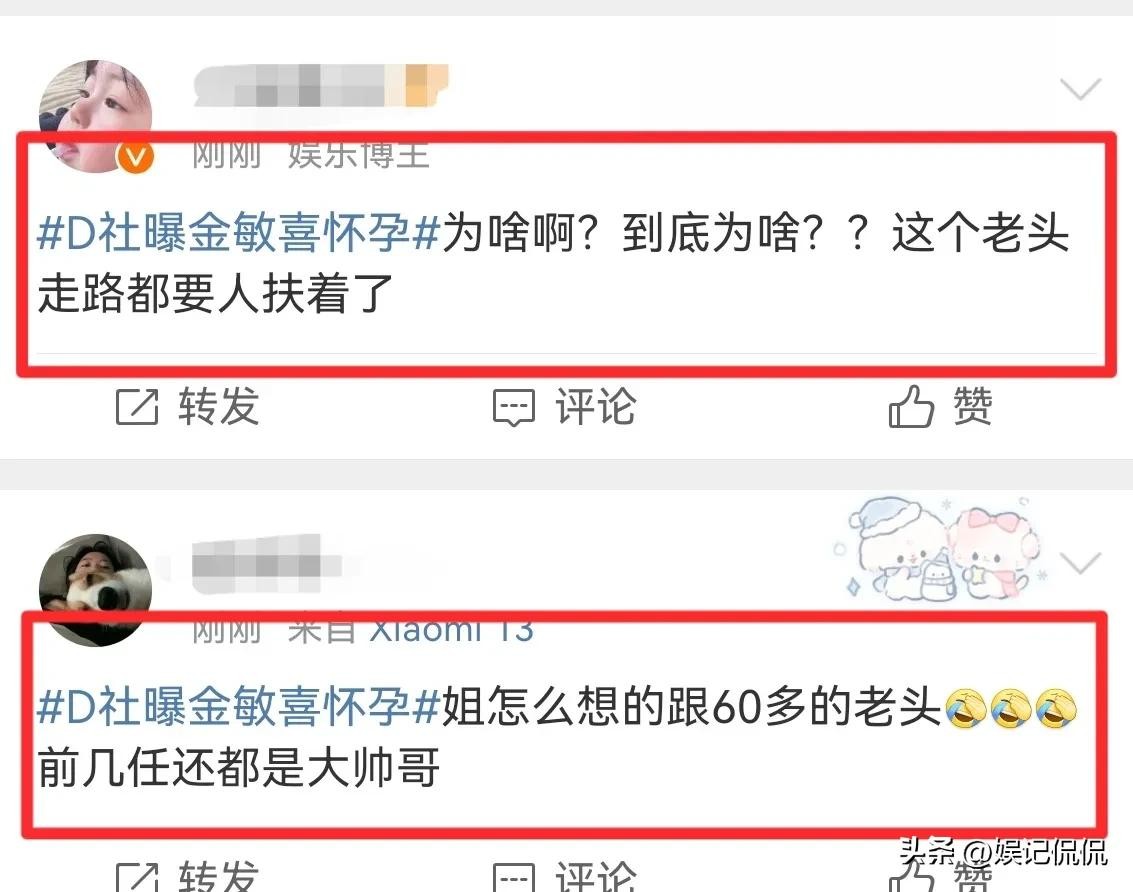Tap 赞 label on first post

pyautogui.click(x=973, y=406)
